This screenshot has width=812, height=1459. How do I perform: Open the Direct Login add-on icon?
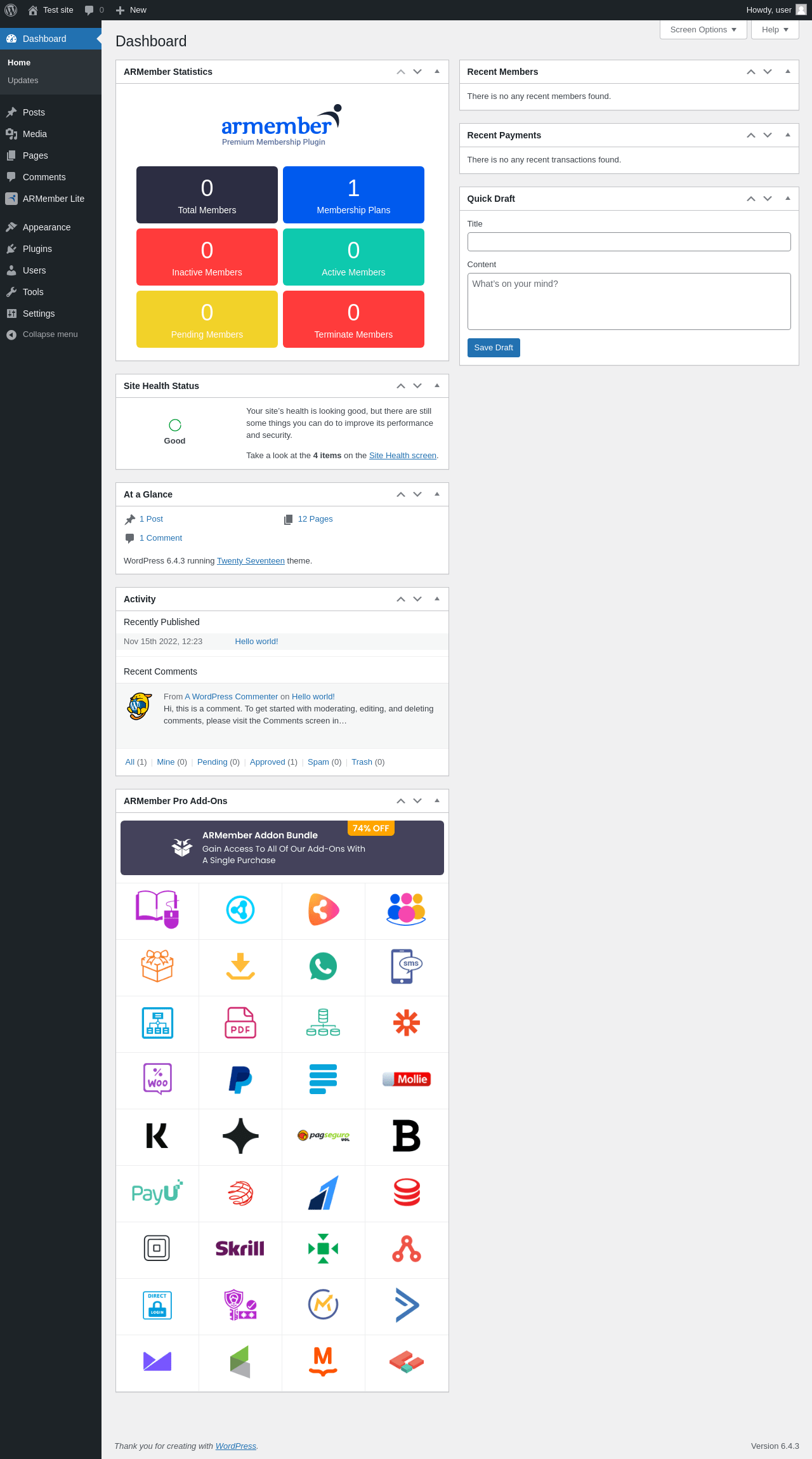pyautogui.click(x=157, y=1305)
